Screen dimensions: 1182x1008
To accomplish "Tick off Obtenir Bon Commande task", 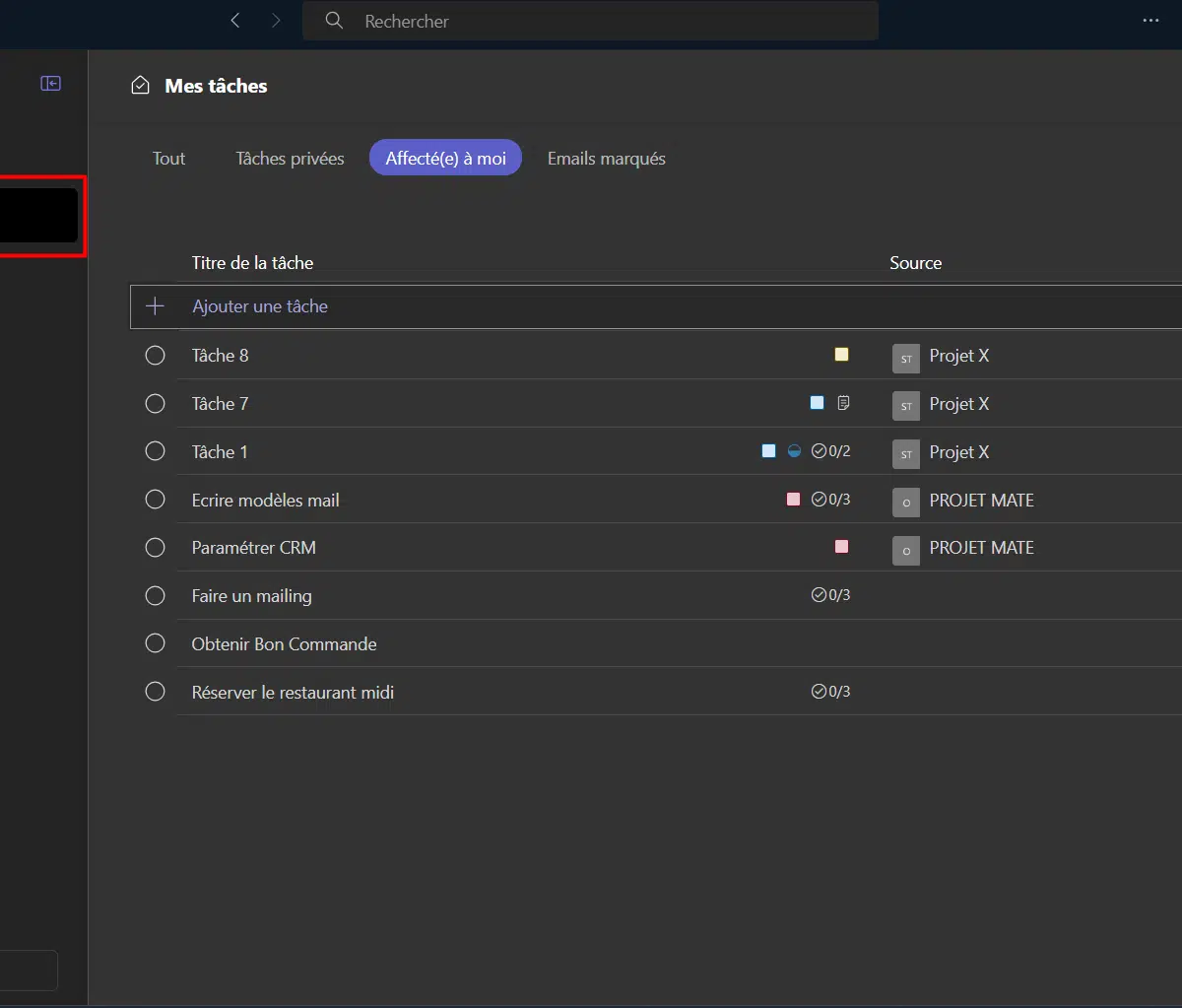I will tap(155, 644).
